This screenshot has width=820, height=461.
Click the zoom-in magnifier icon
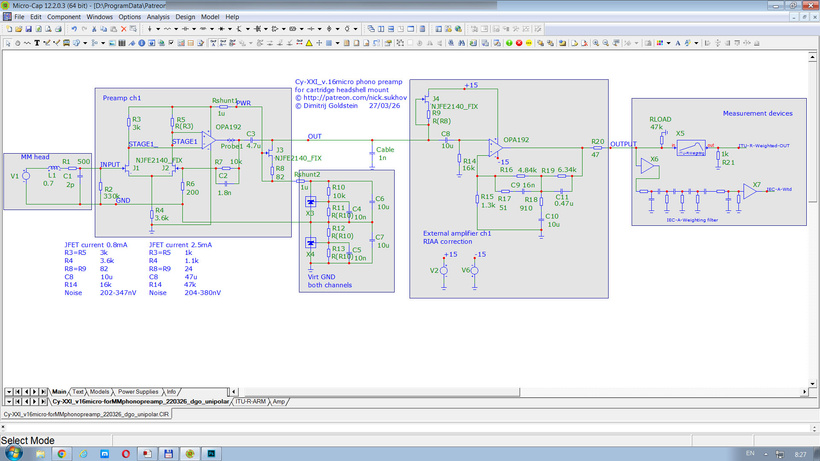(596, 43)
